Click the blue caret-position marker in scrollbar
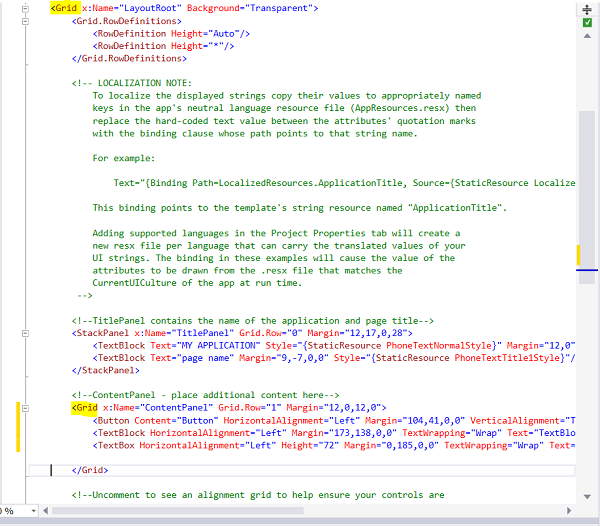 click(587, 270)
